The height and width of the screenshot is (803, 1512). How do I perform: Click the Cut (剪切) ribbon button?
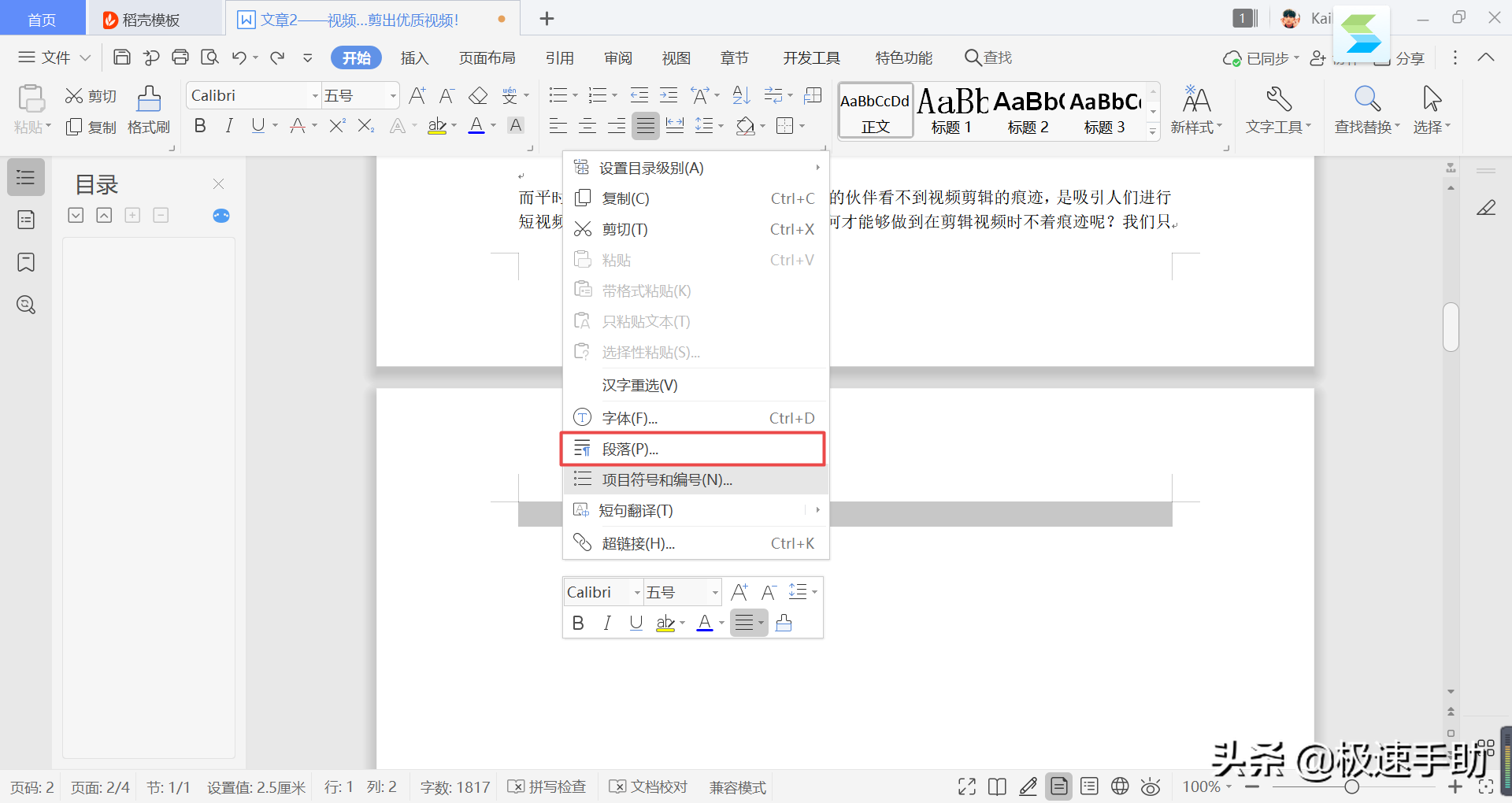coord(91,96)
